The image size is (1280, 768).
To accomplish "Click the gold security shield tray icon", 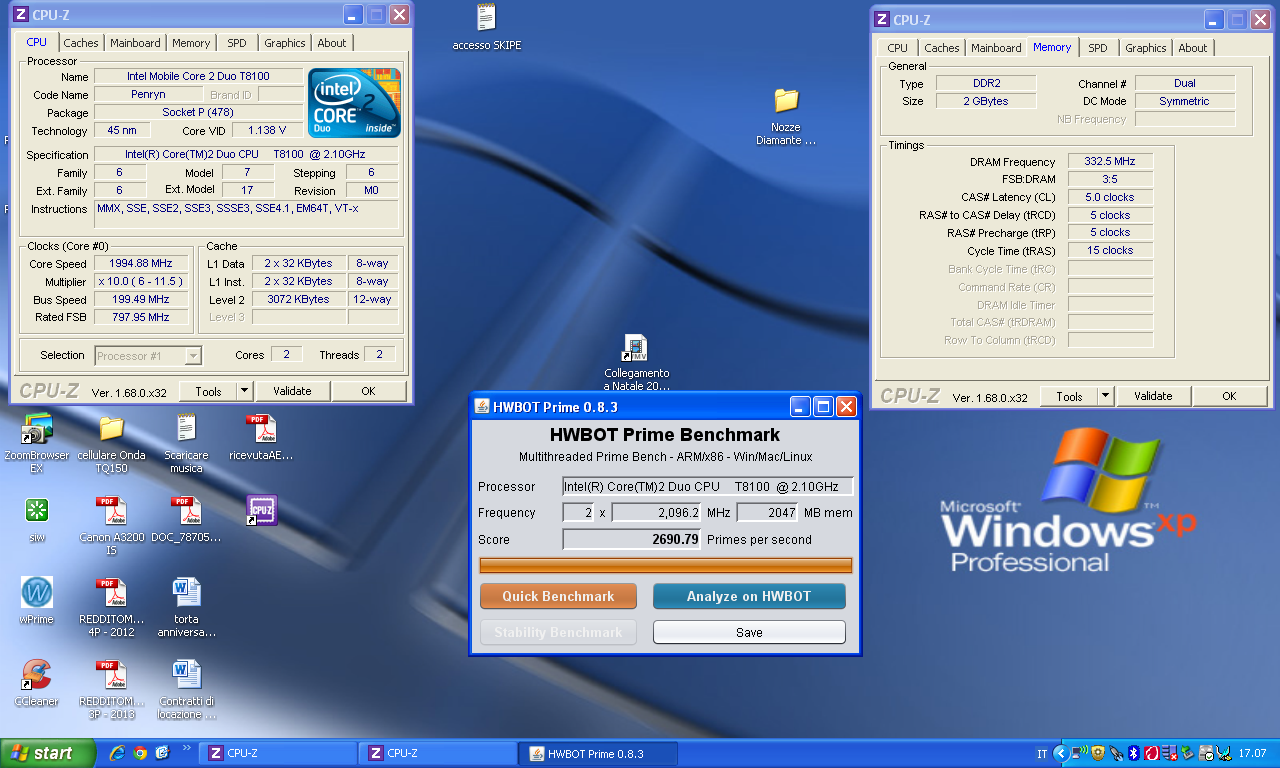I will point(1098,753).
